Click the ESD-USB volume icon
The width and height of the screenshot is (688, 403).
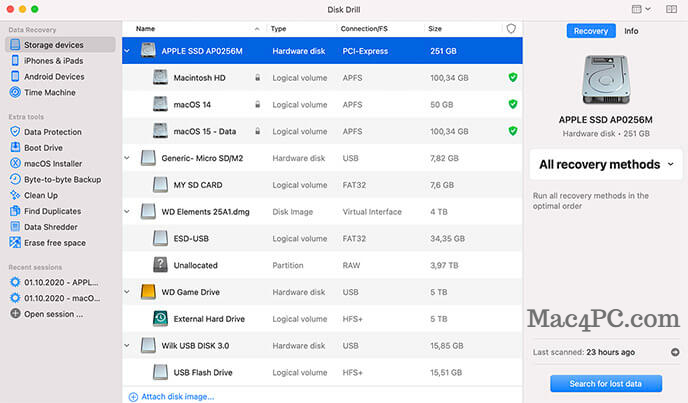click(160, 238)
